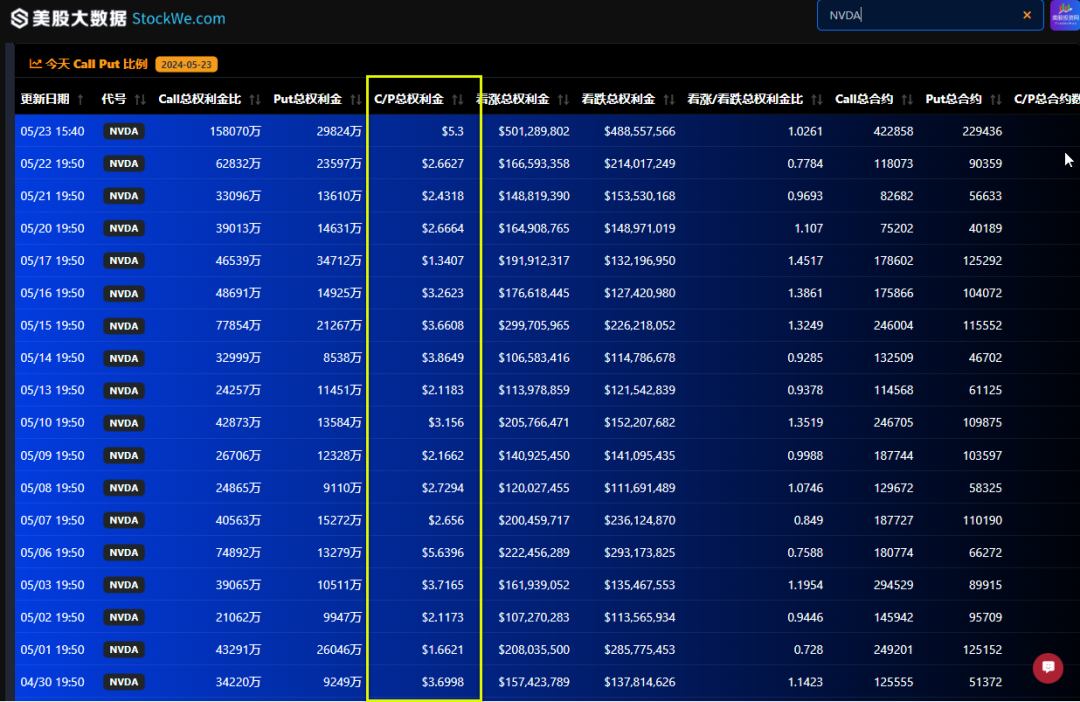Sort by 看涨/看跌总权利金比 column arrows
The width and height of the screenshot is (1080, 702).
[x=816, y=99]
